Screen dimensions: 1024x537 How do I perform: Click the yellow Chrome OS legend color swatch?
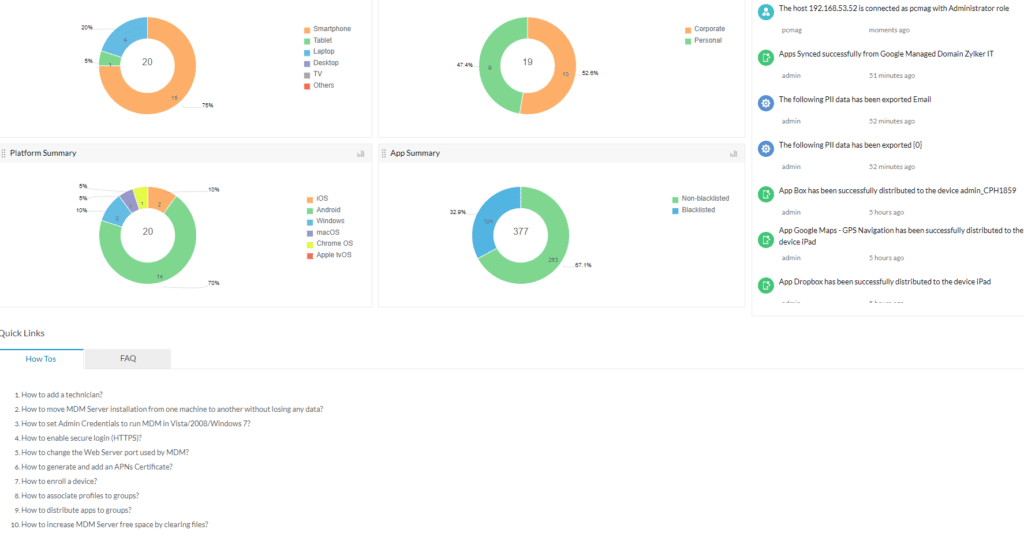pyautogui.click(x=308, y=244)
